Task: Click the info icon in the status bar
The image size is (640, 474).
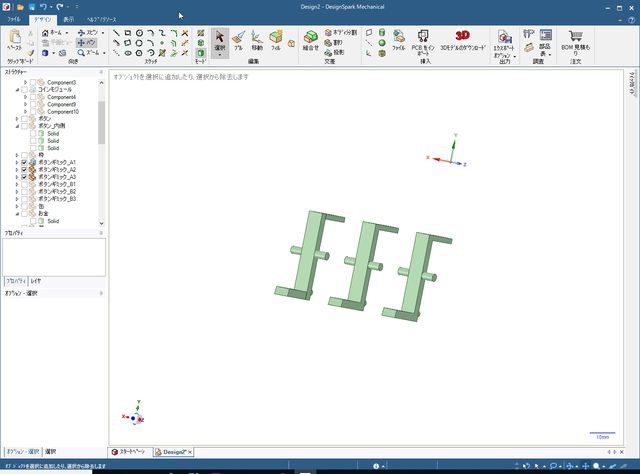Action: (x=376, y=466)
